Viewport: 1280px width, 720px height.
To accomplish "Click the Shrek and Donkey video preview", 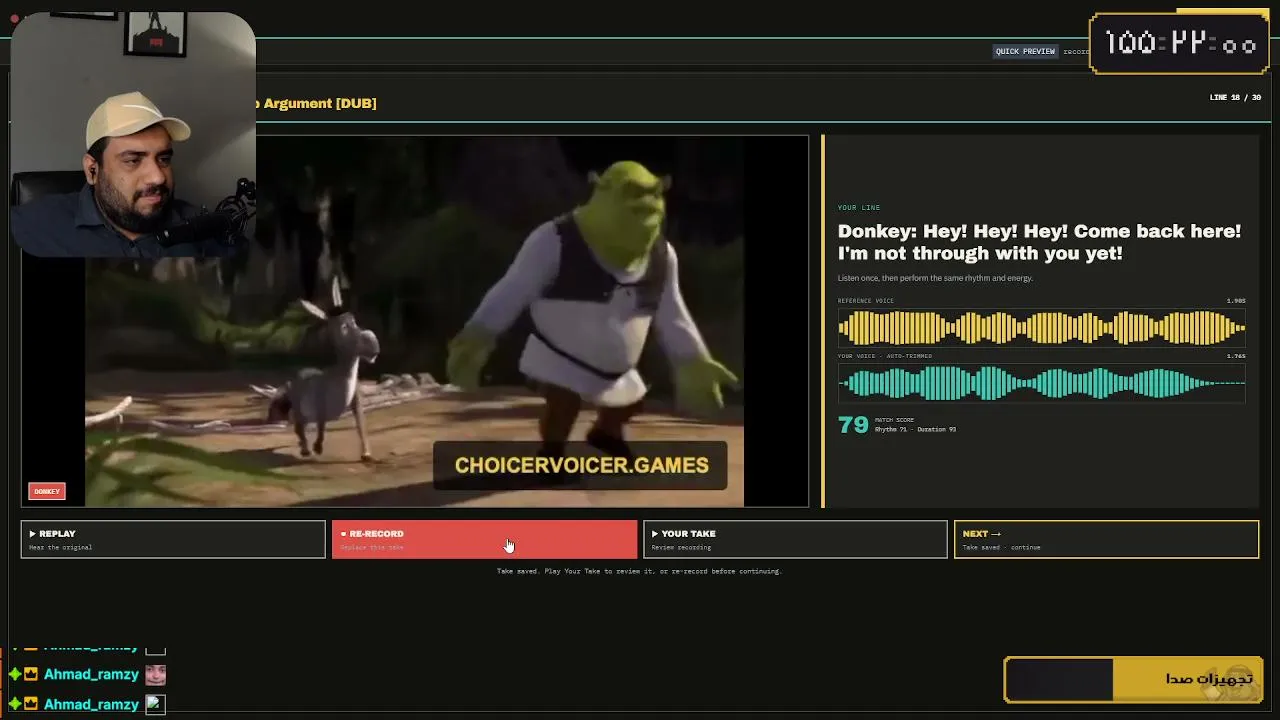I will click(x=414, y=321).
